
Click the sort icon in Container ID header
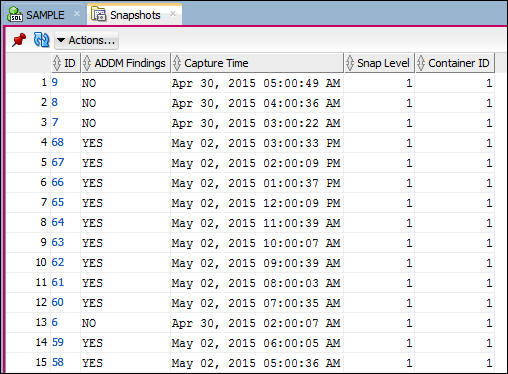pyautogui.click(x=421, y=63)
